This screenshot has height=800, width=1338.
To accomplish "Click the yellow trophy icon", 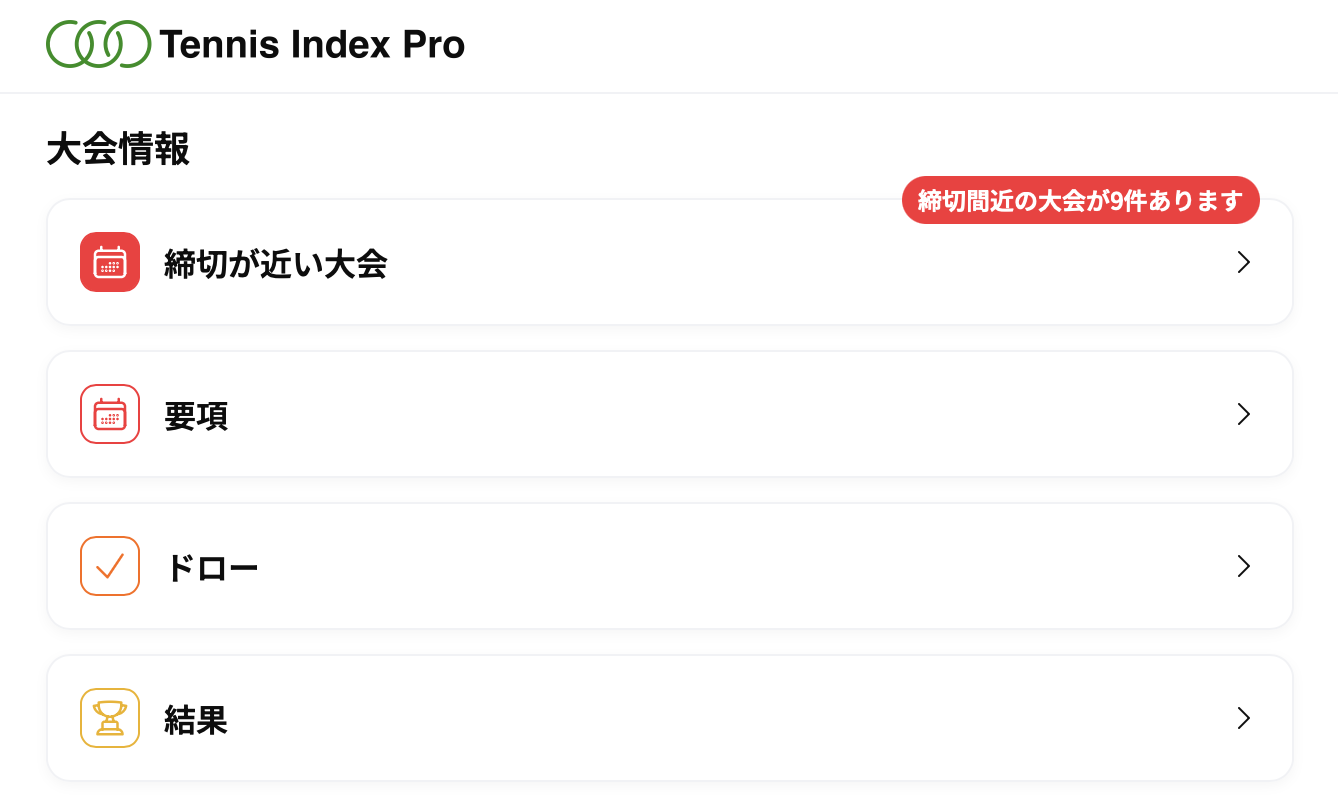I will click(x=110, y=718).
